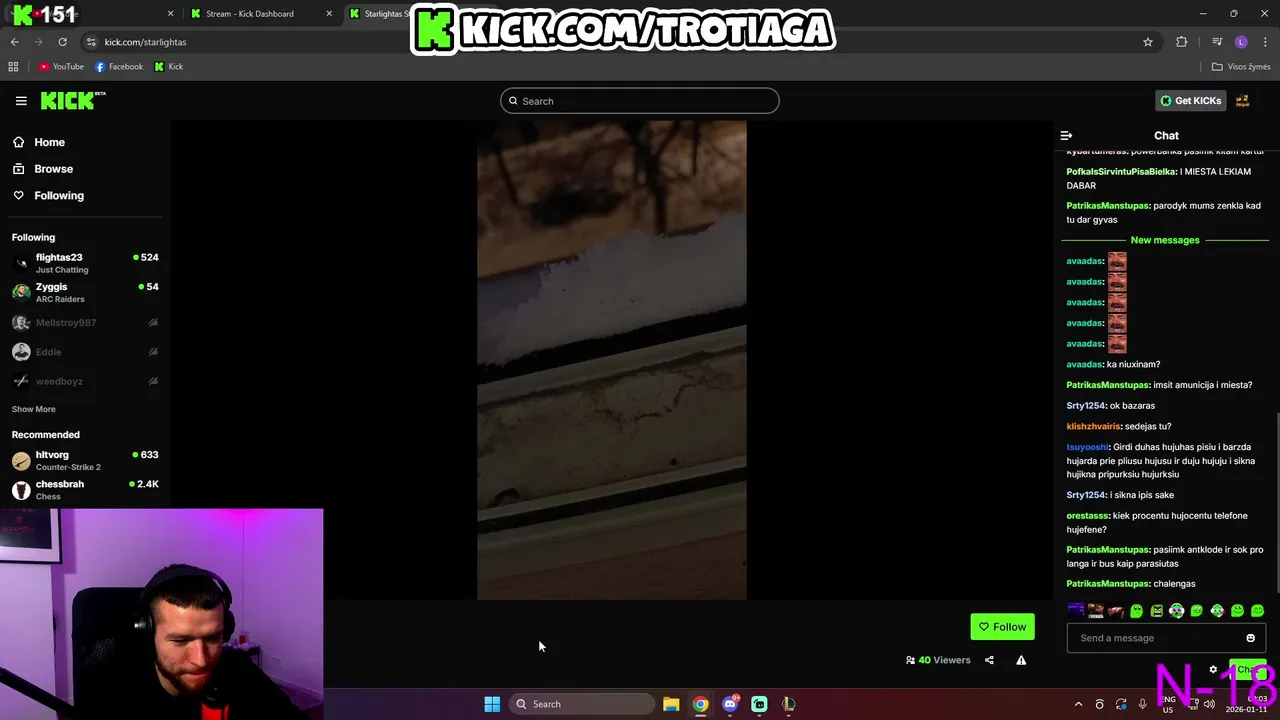Follow the channel with green Follow button
The width and height of the screenshot is (1280, 720).
[1002, 627]
